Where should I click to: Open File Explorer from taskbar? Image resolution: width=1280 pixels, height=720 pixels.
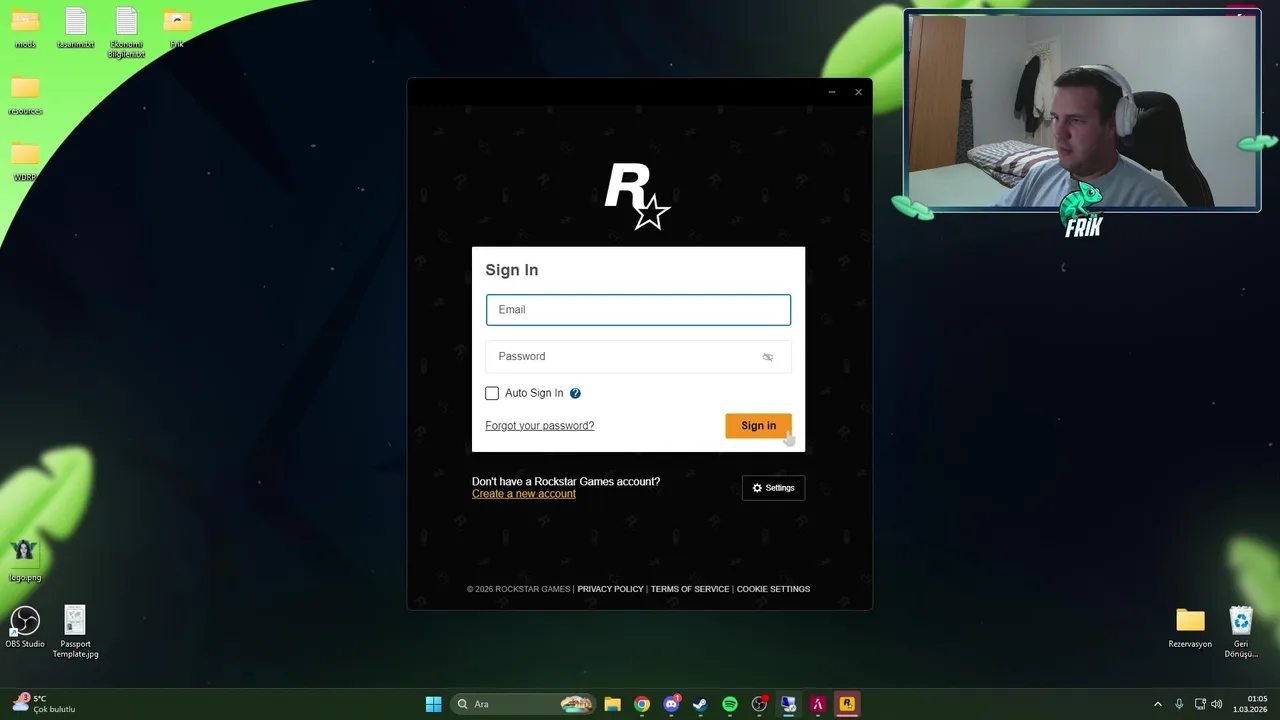pos(612,704)
